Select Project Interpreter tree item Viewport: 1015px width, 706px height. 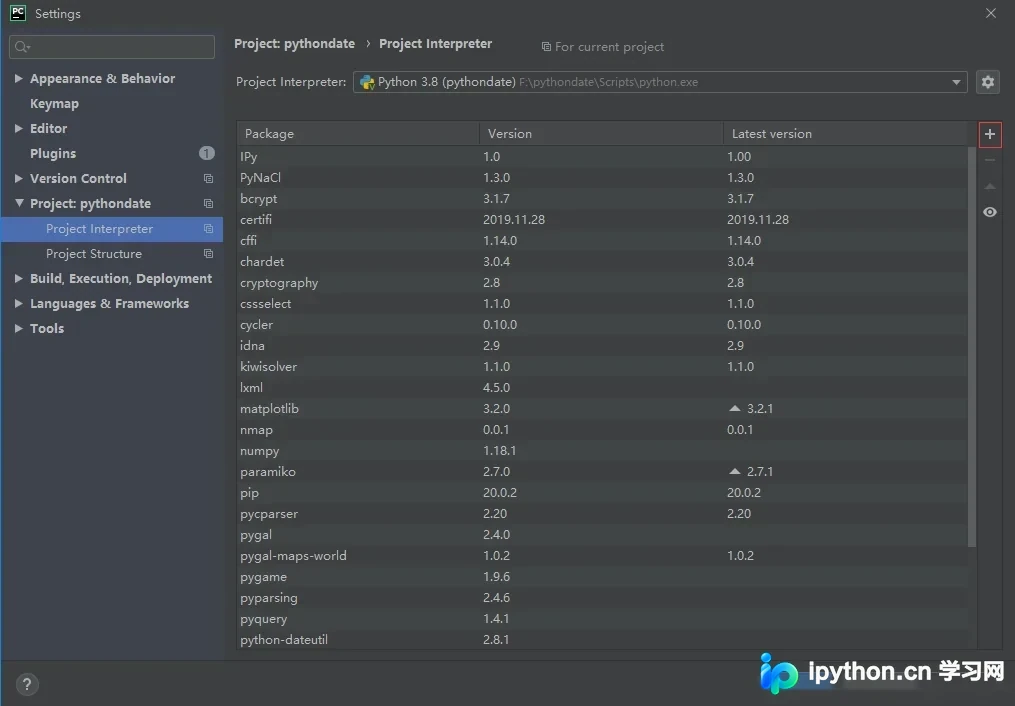(x=112, y=229)
